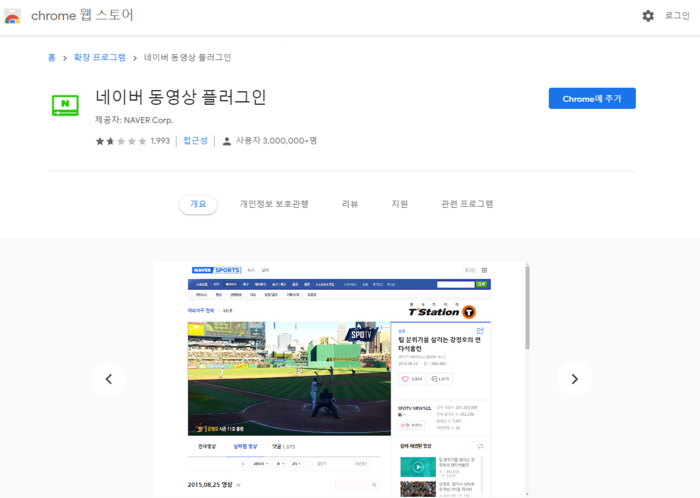The height and width of the screenshot is (498, 700).
Task: Open the settings gear icon
Action: click(648, 16)
